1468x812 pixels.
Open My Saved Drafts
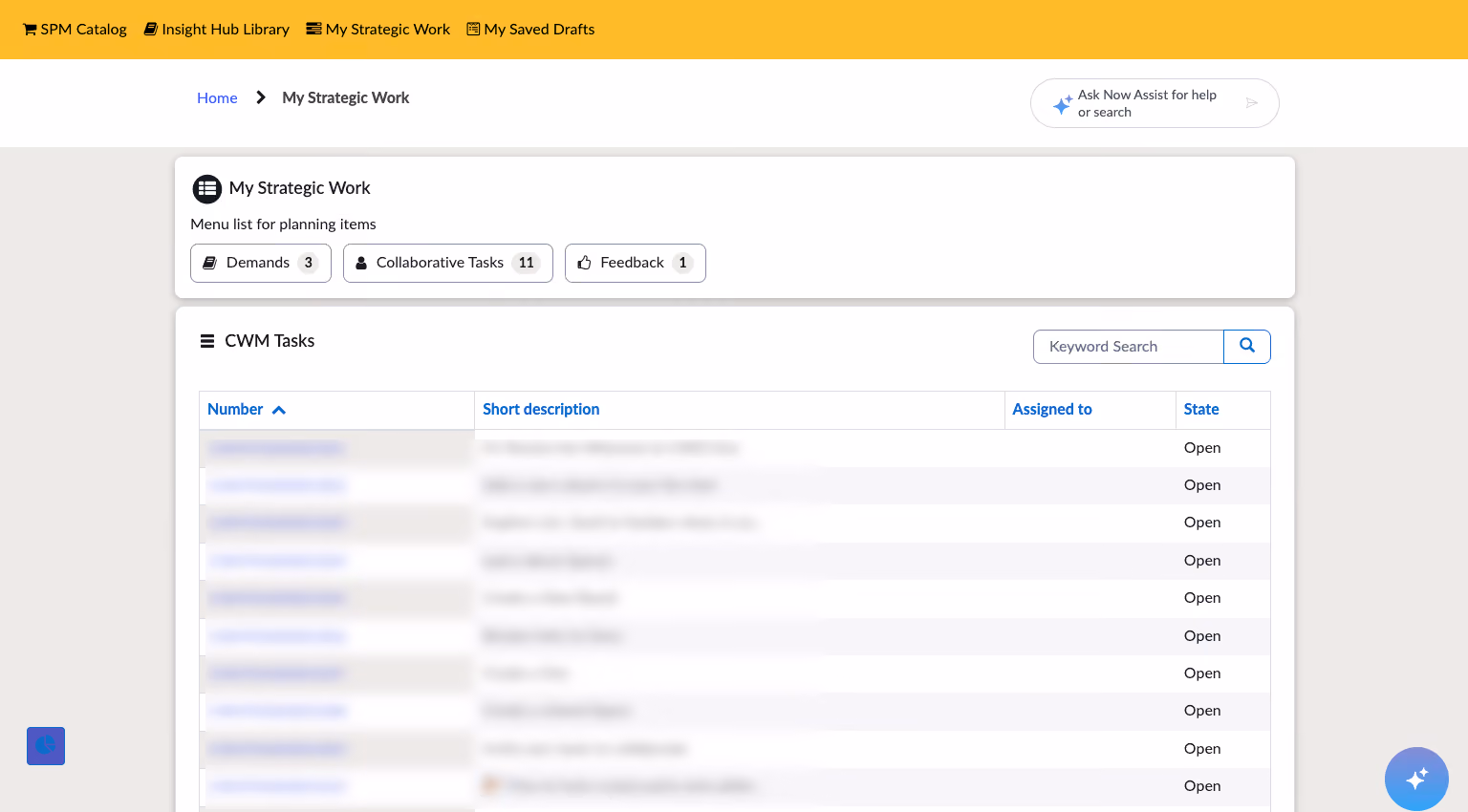530,30
